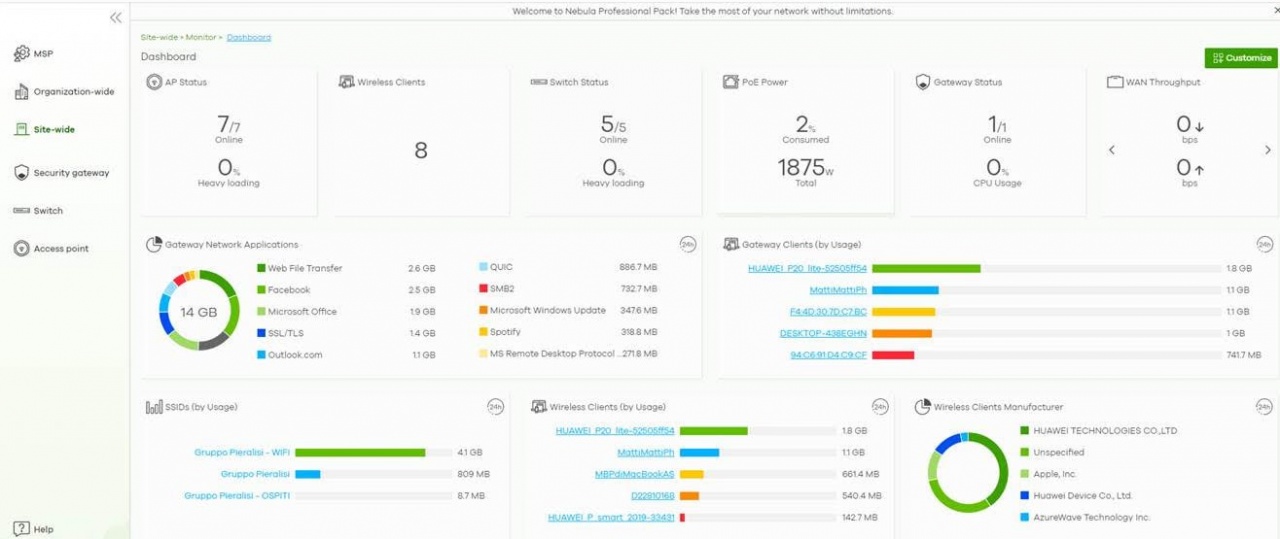Click the Switch icon in sidebar
Image resolution: width=1280 pixels, height=539 pixels.
click(21, 211)
